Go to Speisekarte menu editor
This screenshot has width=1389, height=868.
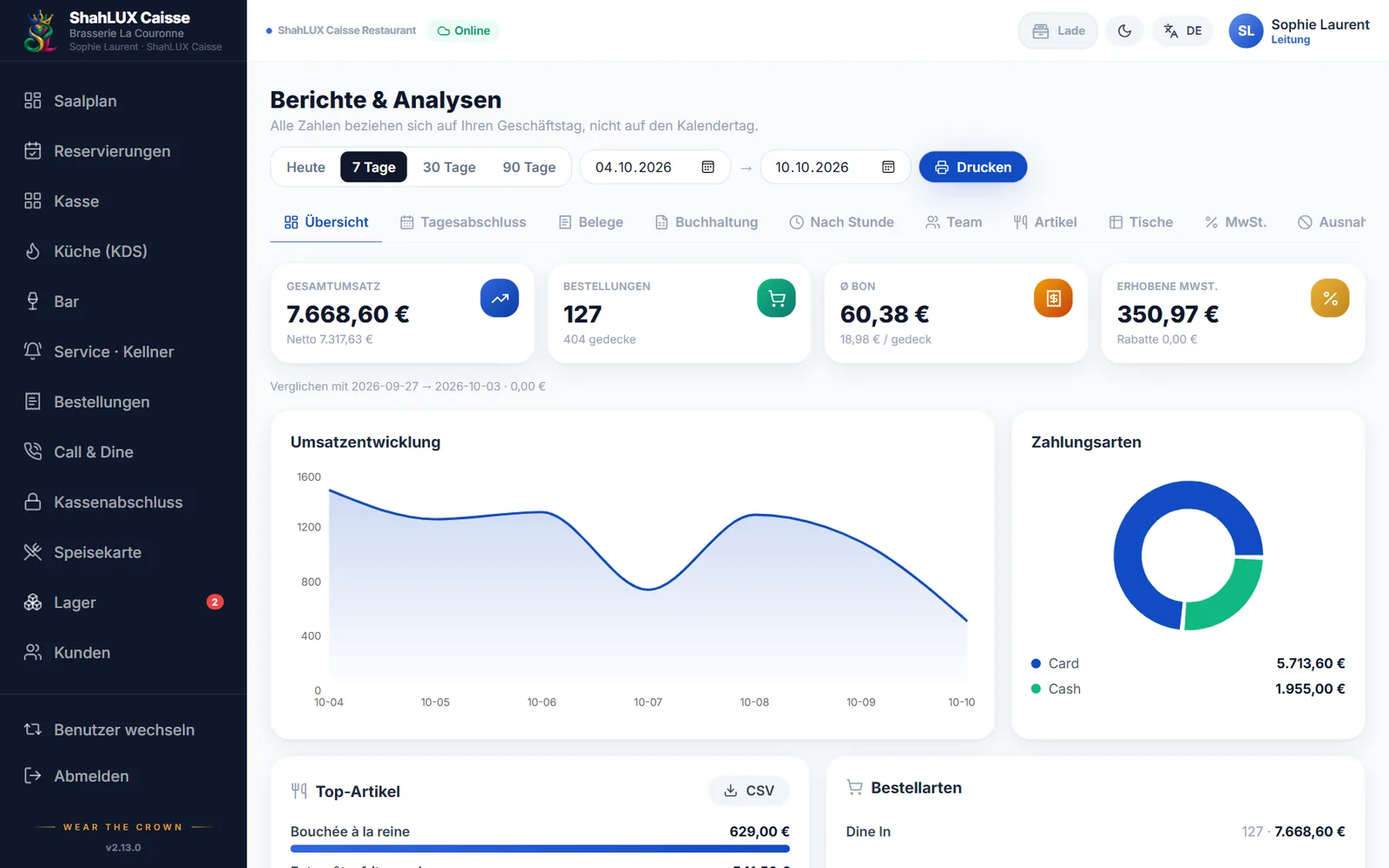click(x=123, y=552)
